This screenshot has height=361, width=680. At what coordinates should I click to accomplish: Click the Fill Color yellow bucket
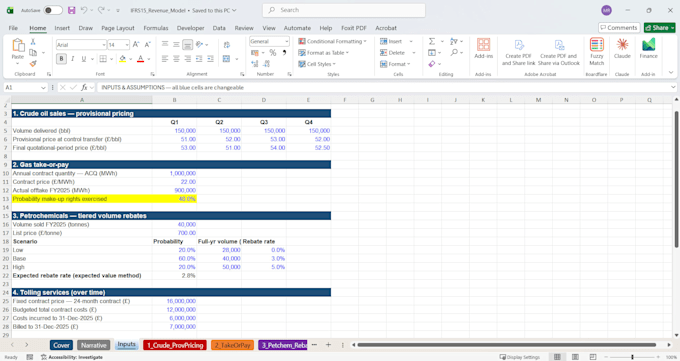(x=122, y=59)
